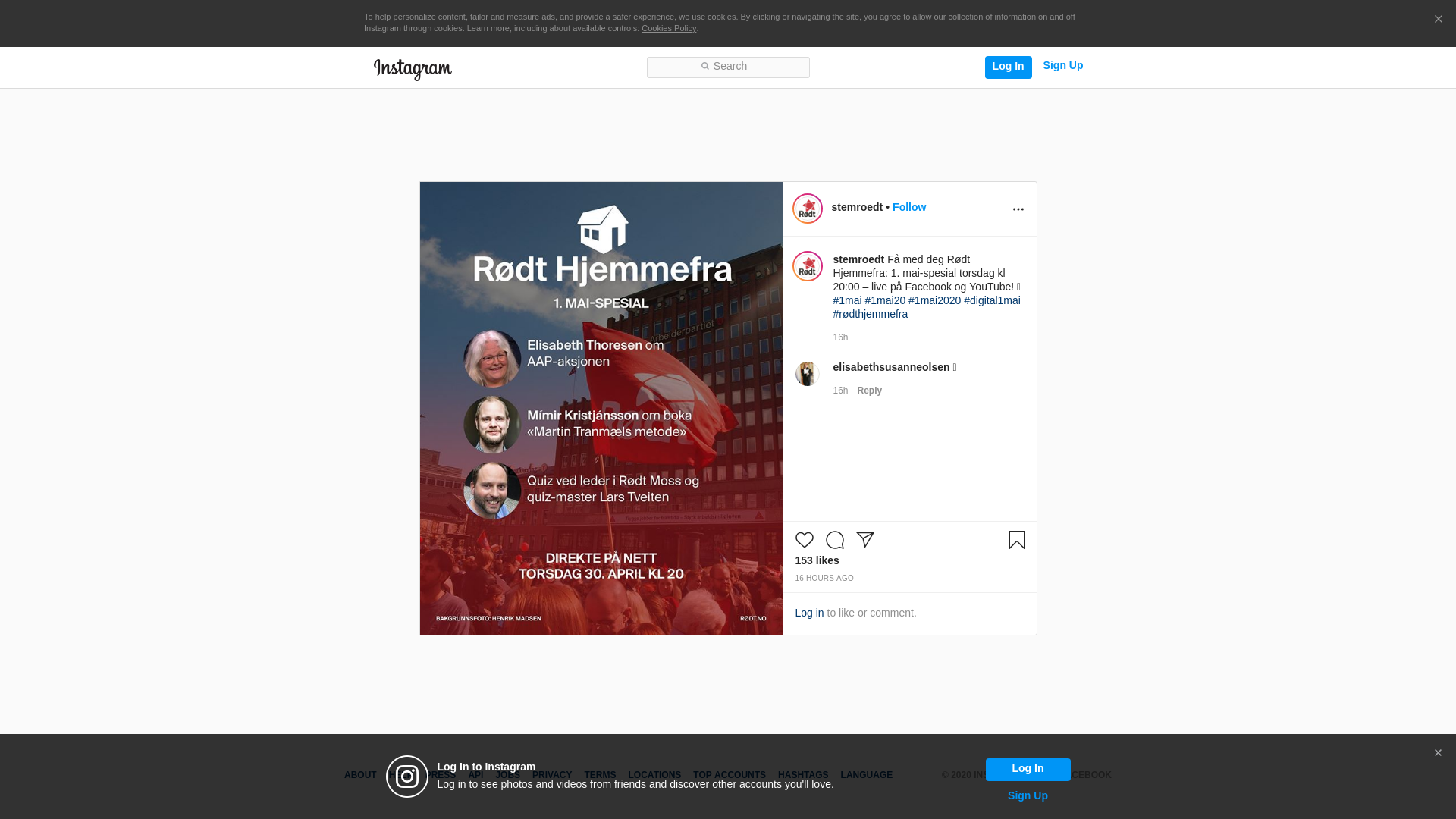Click the Instagram logo in header
The height and width of the screenshot is (819, 1456).
click(413, 69)
